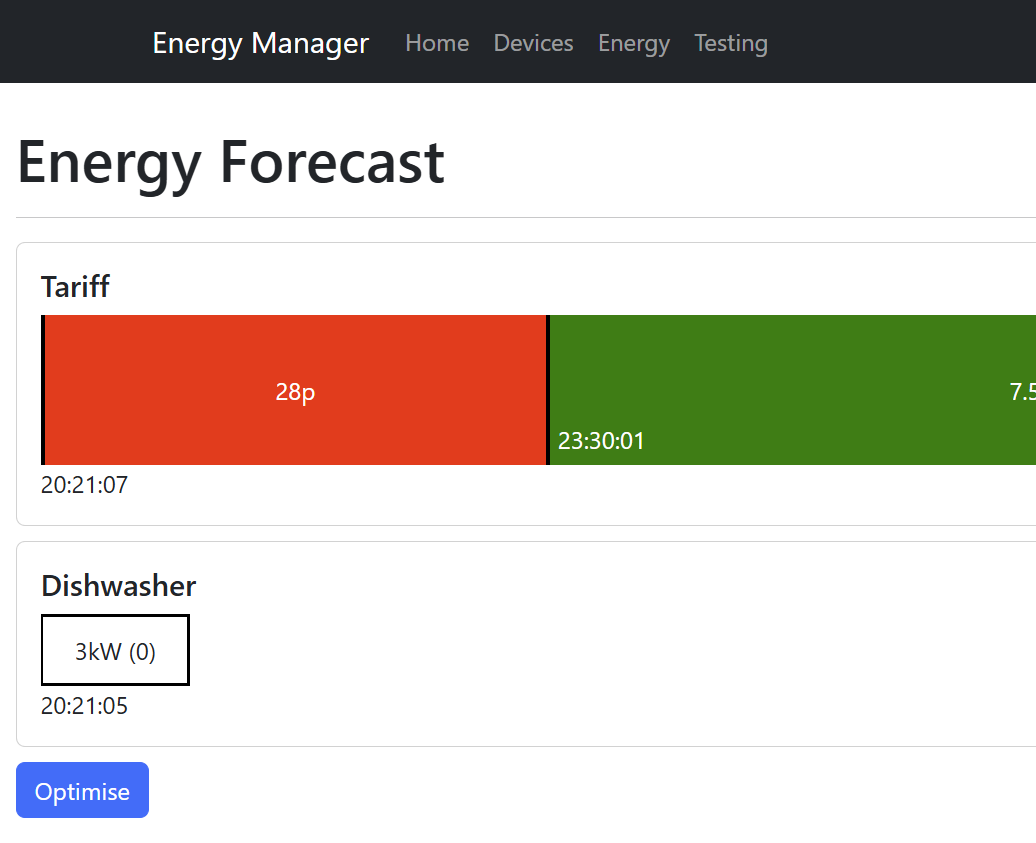Screen dimensions: 1036x843
Task: Go to the Devices page
Action: point(533,43)
